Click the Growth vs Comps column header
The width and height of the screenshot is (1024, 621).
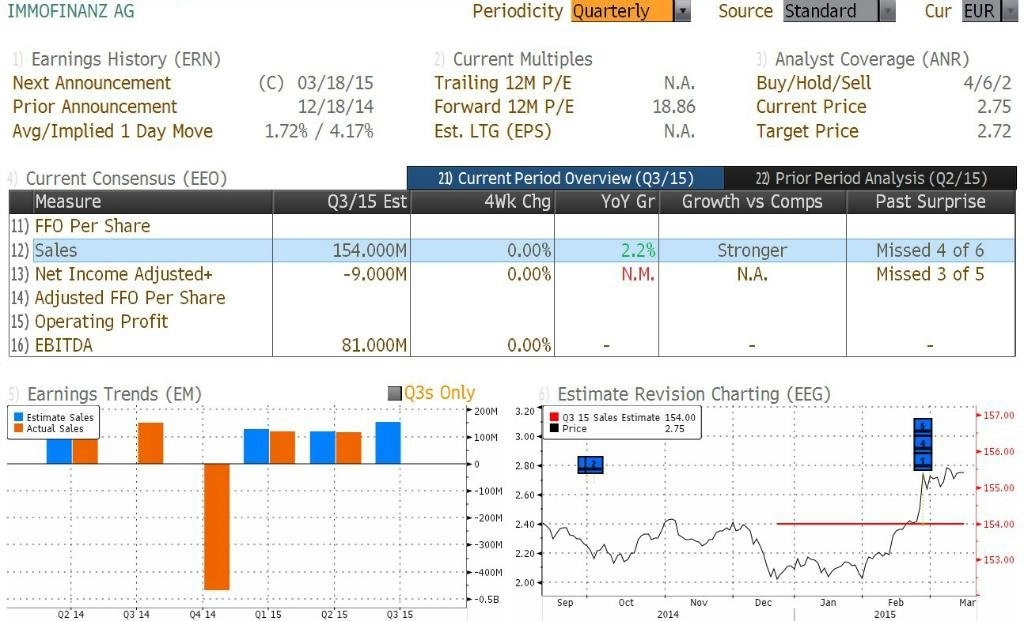point(752,202)
